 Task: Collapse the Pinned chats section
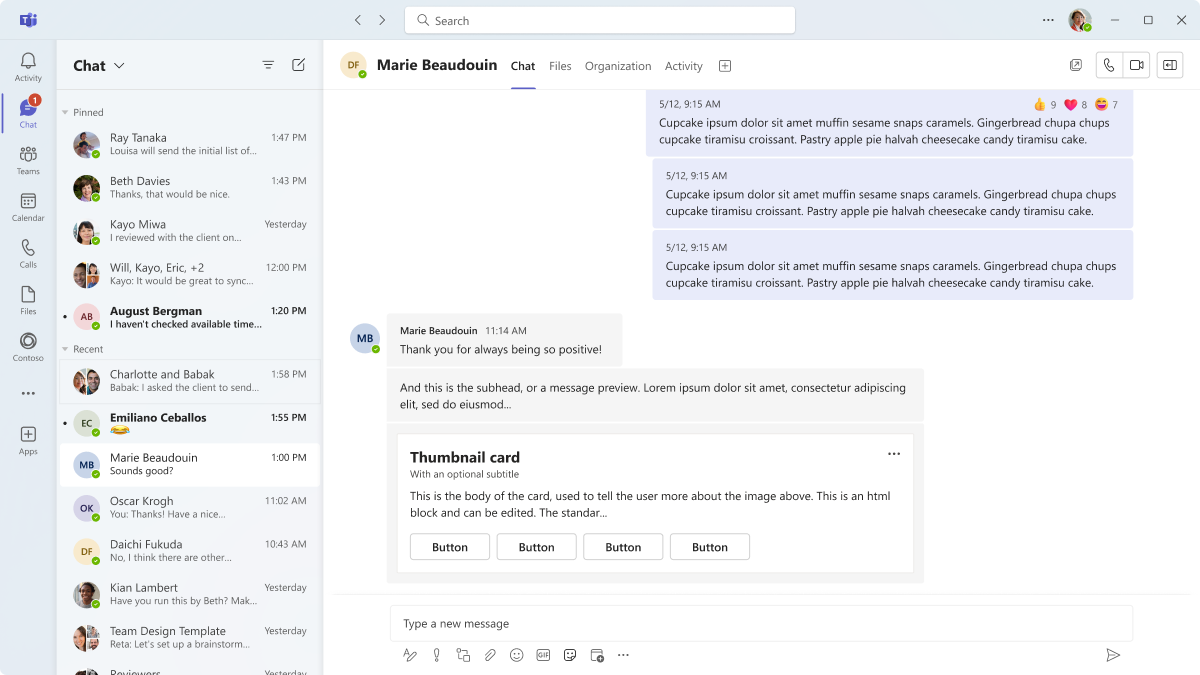[x=66, y=113]
